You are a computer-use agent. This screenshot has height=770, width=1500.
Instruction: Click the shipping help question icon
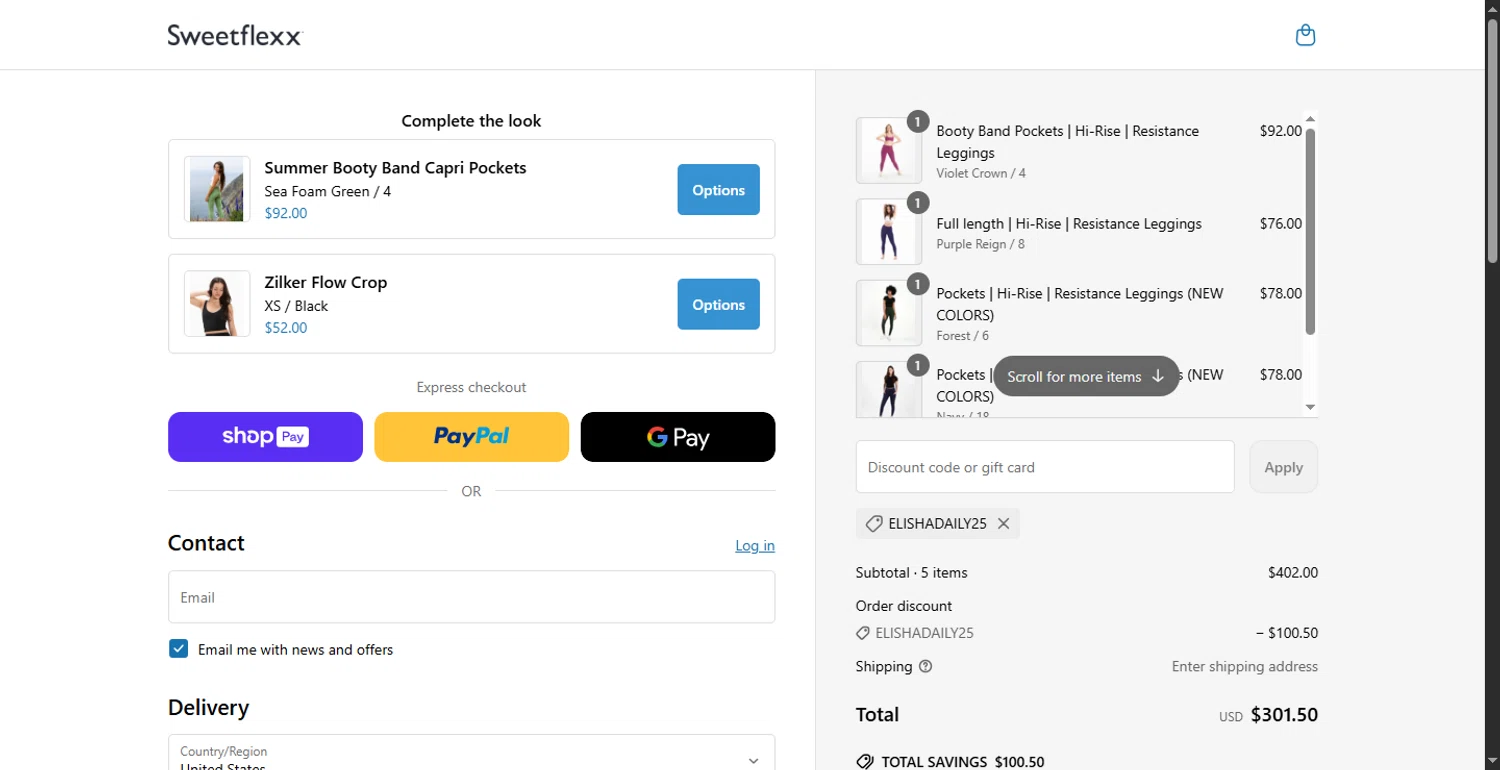[925, 667]
